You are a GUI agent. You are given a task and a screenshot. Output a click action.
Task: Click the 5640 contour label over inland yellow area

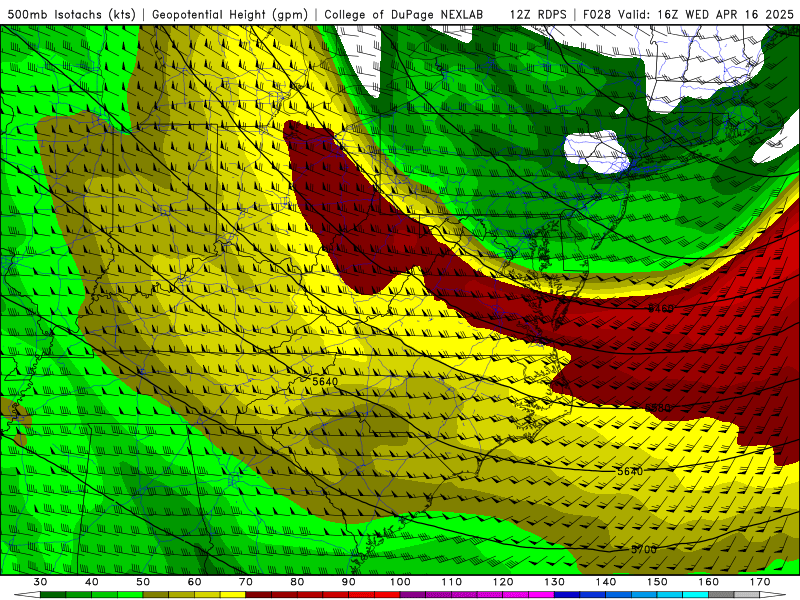click(x=325, y=382)
